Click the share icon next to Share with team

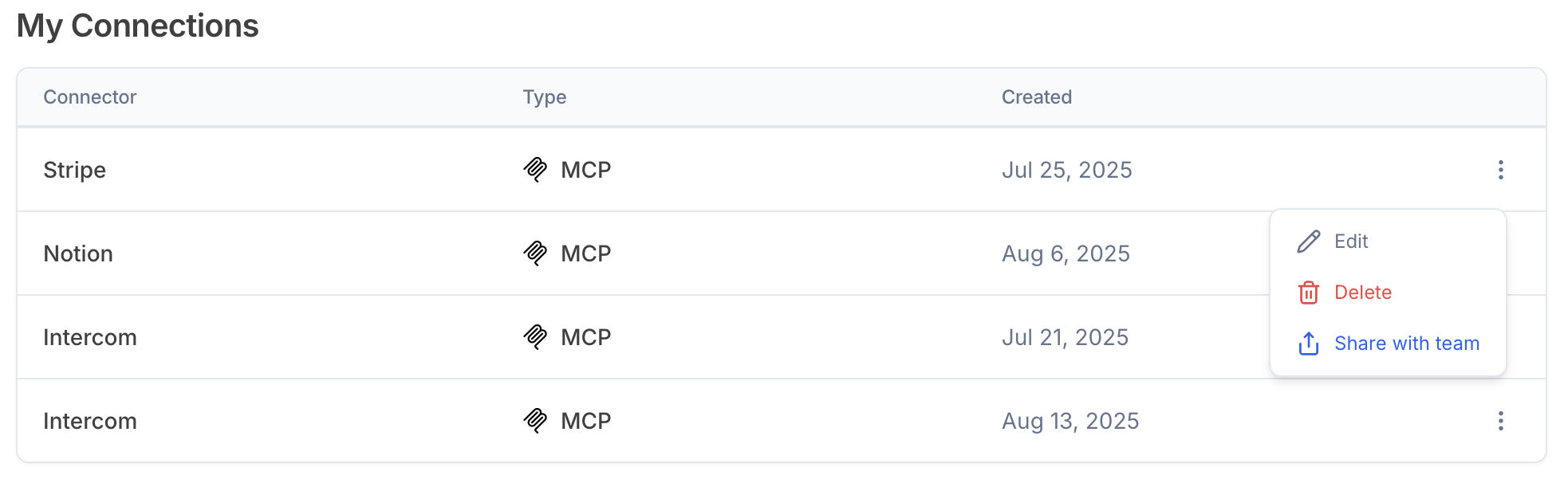coord(1308,343)
